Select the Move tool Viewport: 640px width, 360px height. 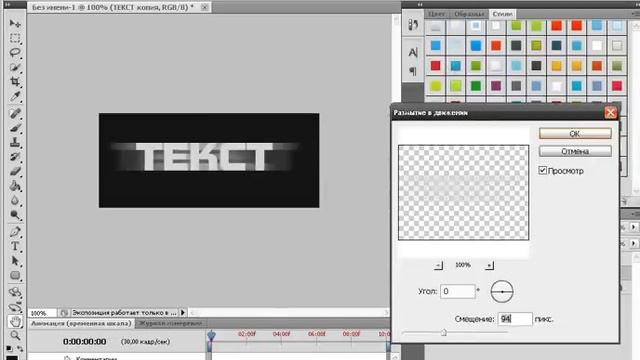(x=15, y=23)
